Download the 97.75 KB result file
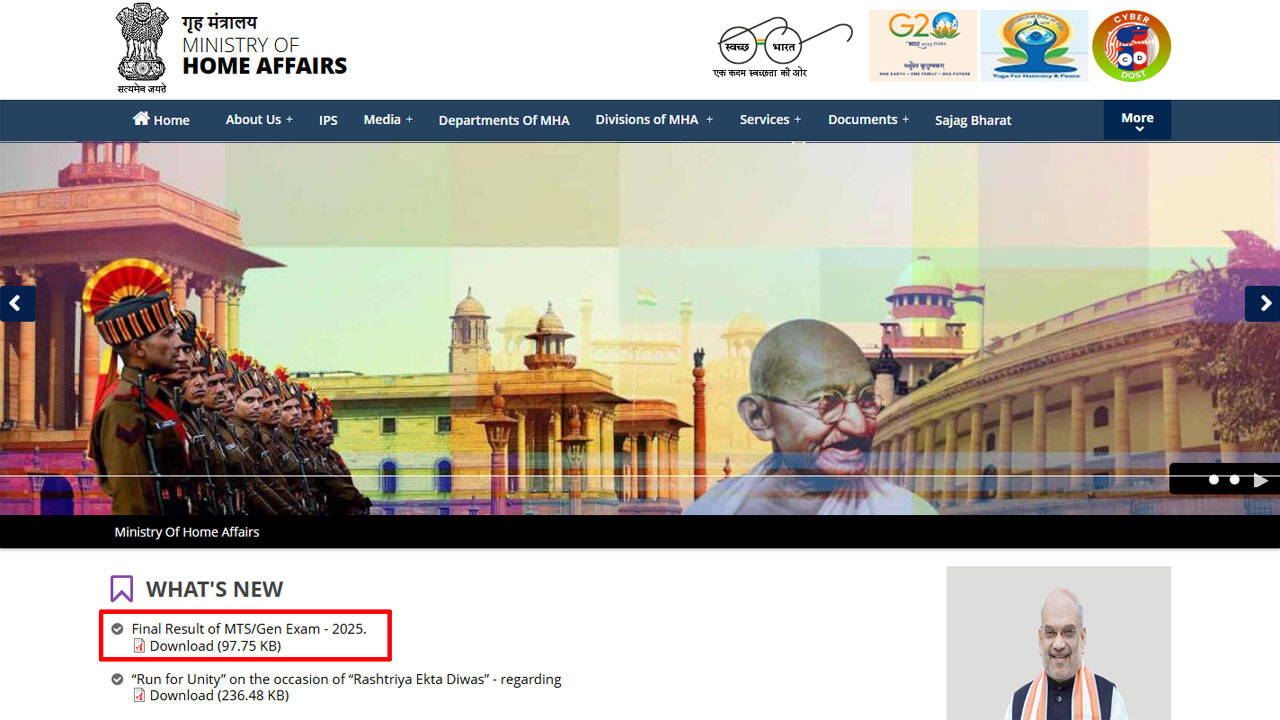The height and width of the screenshot is (720, 1280). 215,646
